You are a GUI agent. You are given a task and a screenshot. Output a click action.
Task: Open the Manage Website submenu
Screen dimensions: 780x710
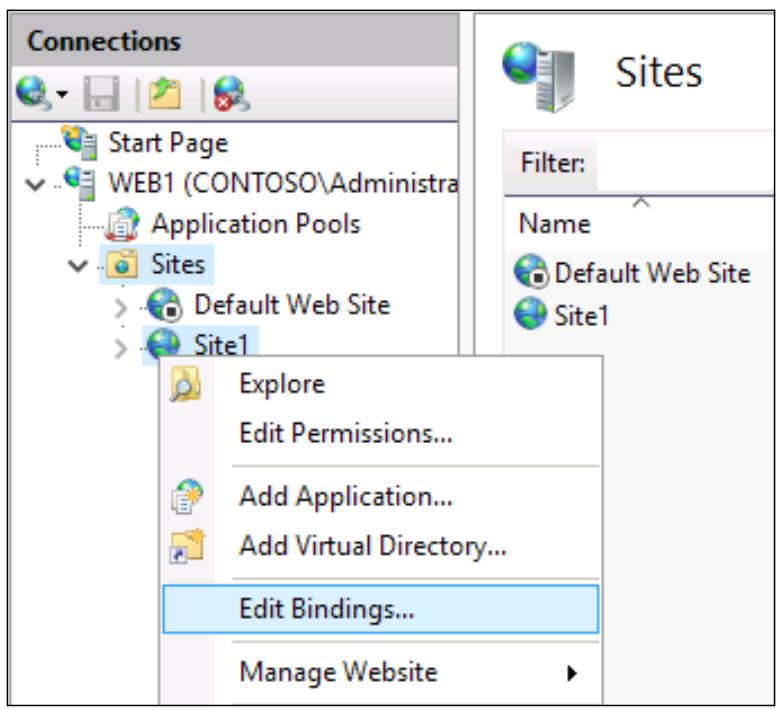point(381,672)
